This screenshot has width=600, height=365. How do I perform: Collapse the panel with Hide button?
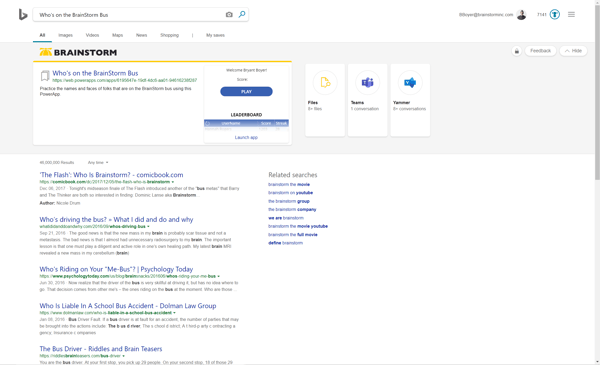[573, 51]
